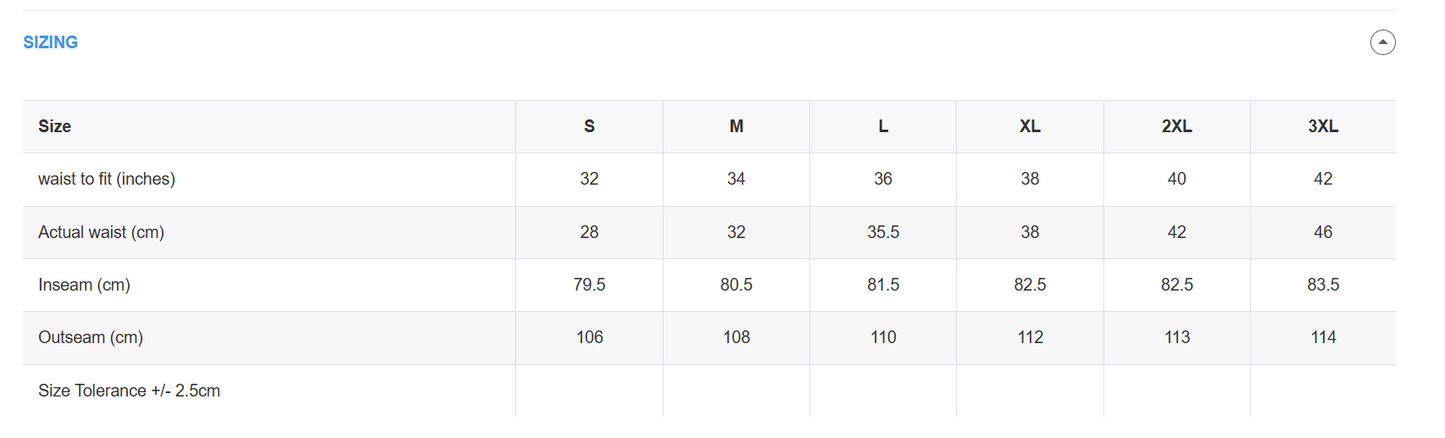Select the 2XL size column header
Screen dimensions: 1445x438
[1177, 127]
